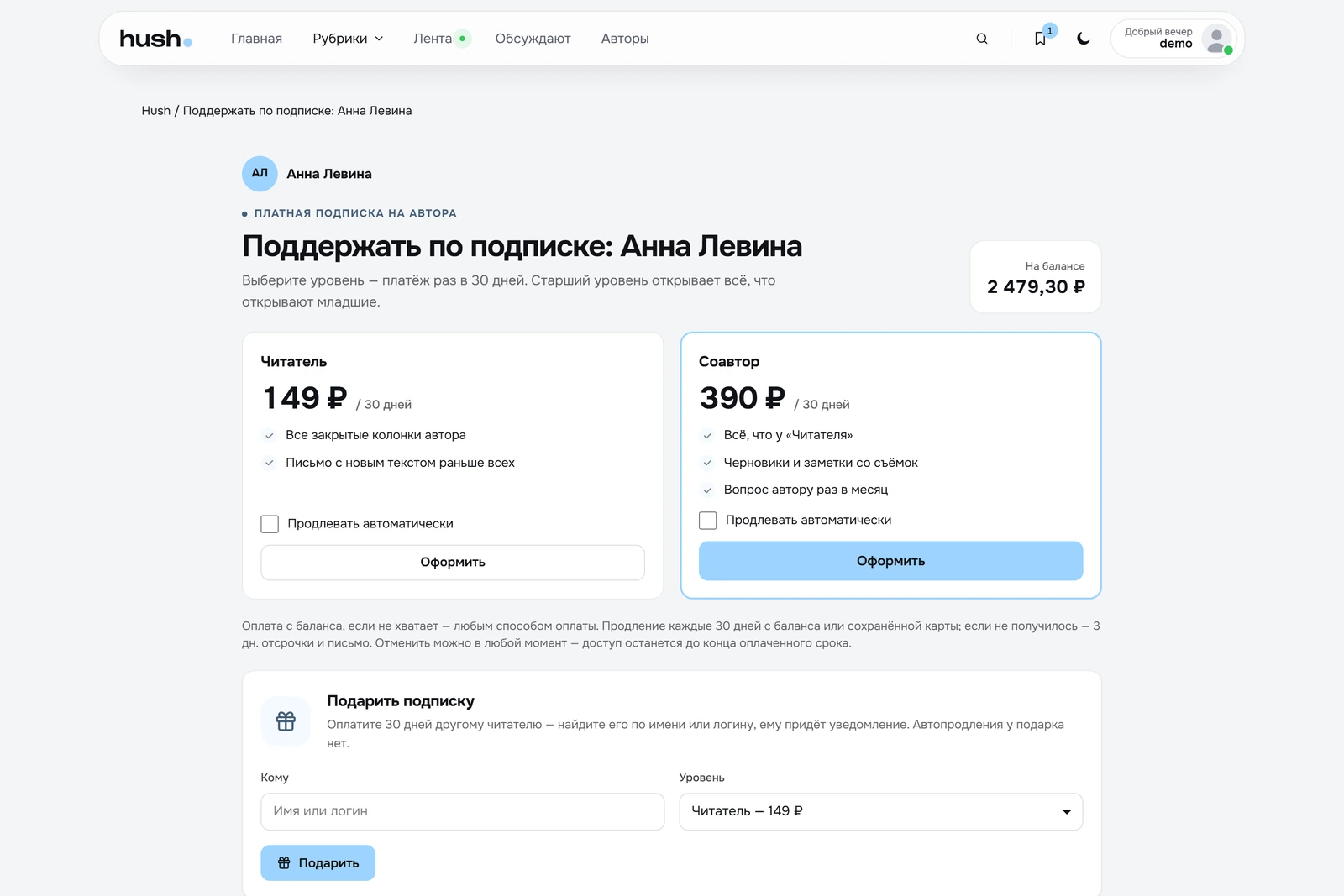Click 'Всё, что у «Читателя»' feature

[788, 435]
